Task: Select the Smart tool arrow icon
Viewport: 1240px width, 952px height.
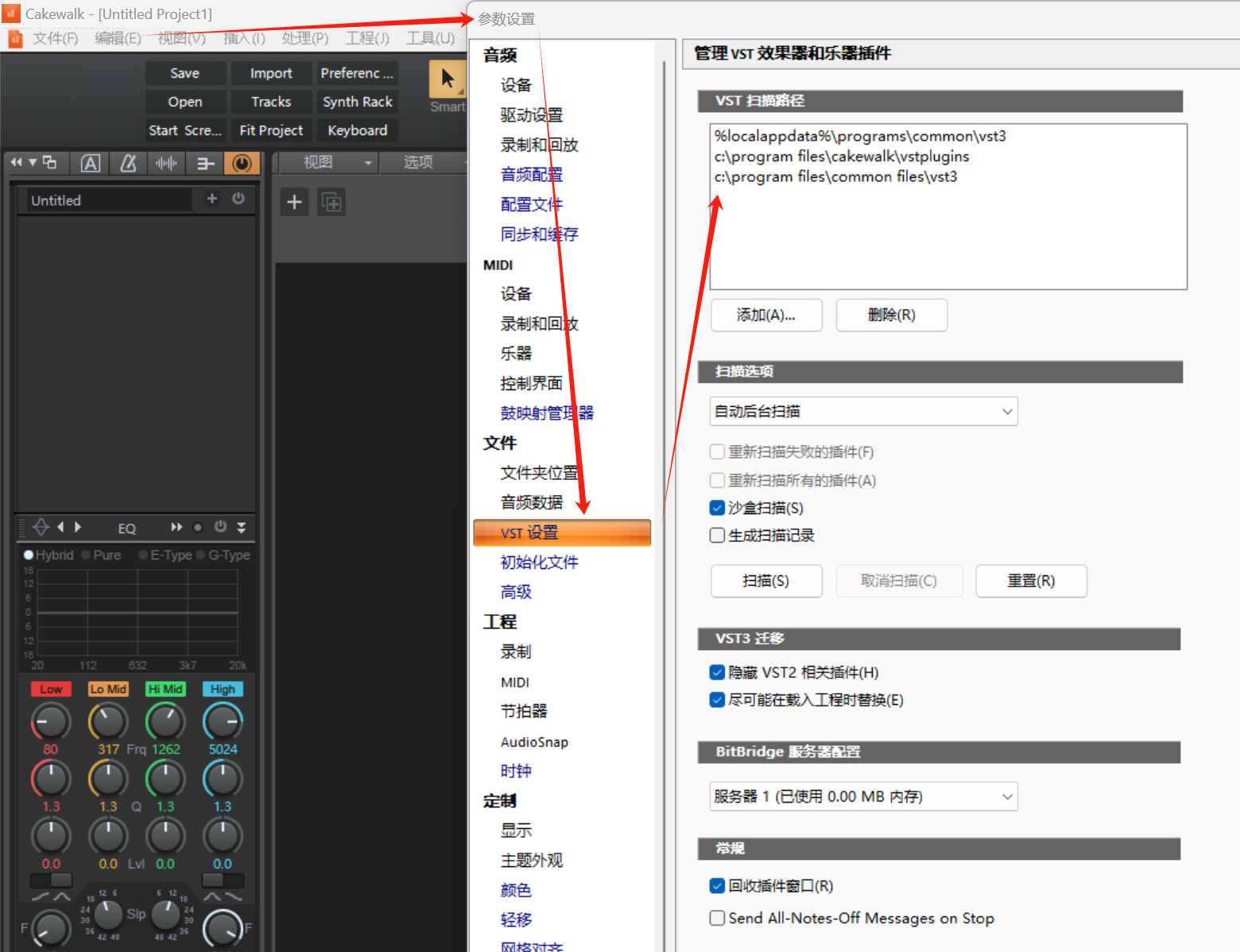Action: (x=448, y=79)
